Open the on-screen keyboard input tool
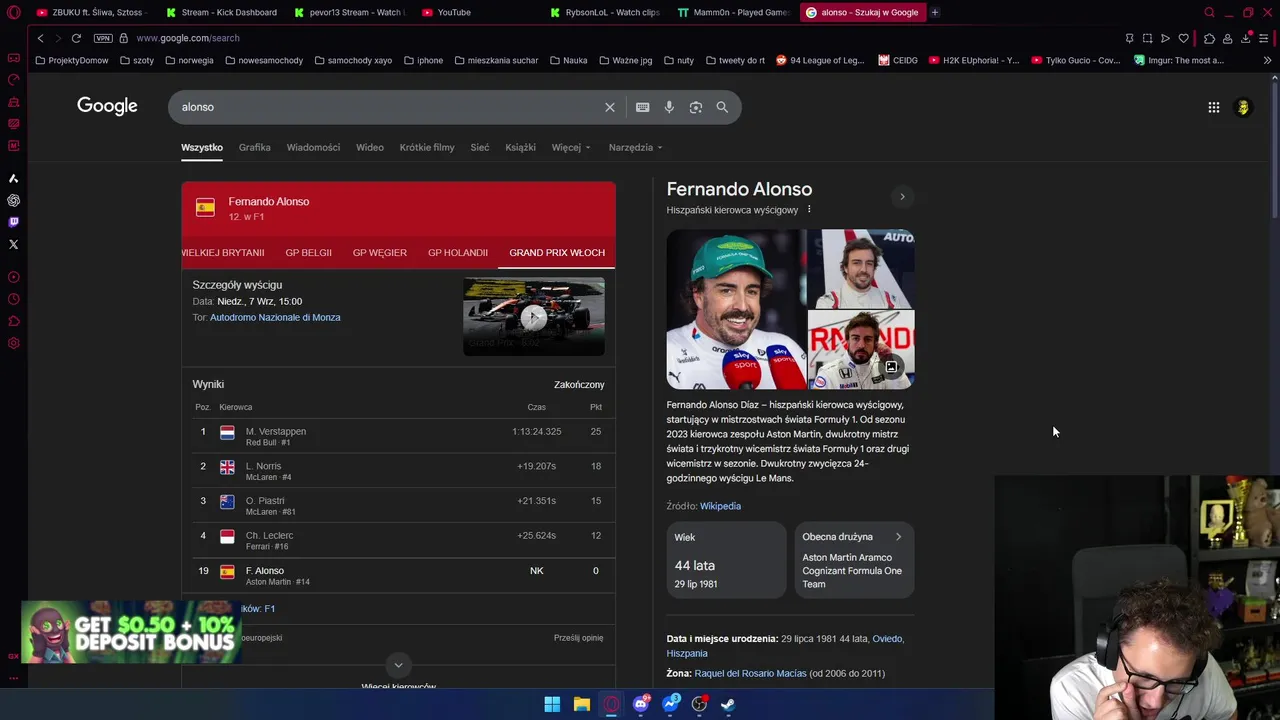 [642, 107]
